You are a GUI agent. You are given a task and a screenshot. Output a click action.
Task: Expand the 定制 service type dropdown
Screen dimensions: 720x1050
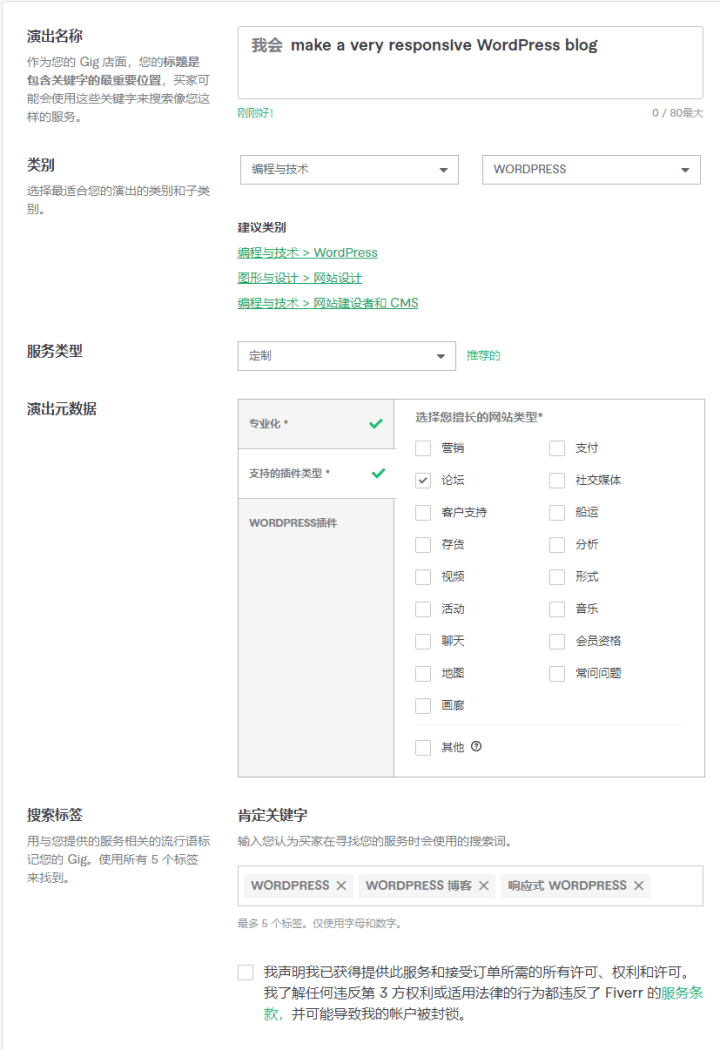pyautogui.click(x=346, y=356)
